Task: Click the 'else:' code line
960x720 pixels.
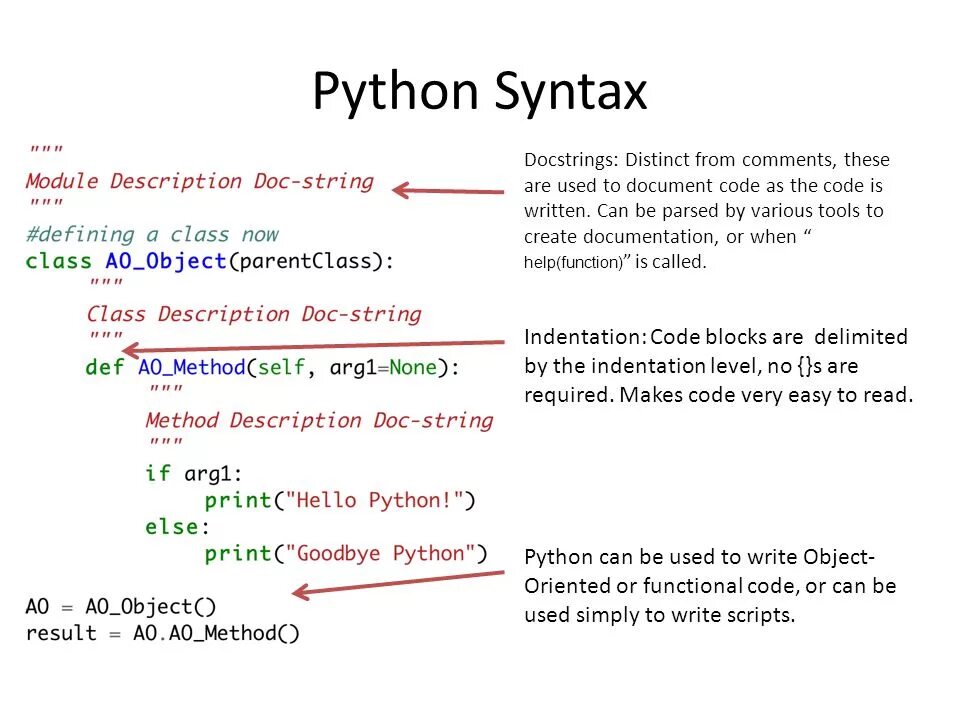Action: click(x=177, y=527)
